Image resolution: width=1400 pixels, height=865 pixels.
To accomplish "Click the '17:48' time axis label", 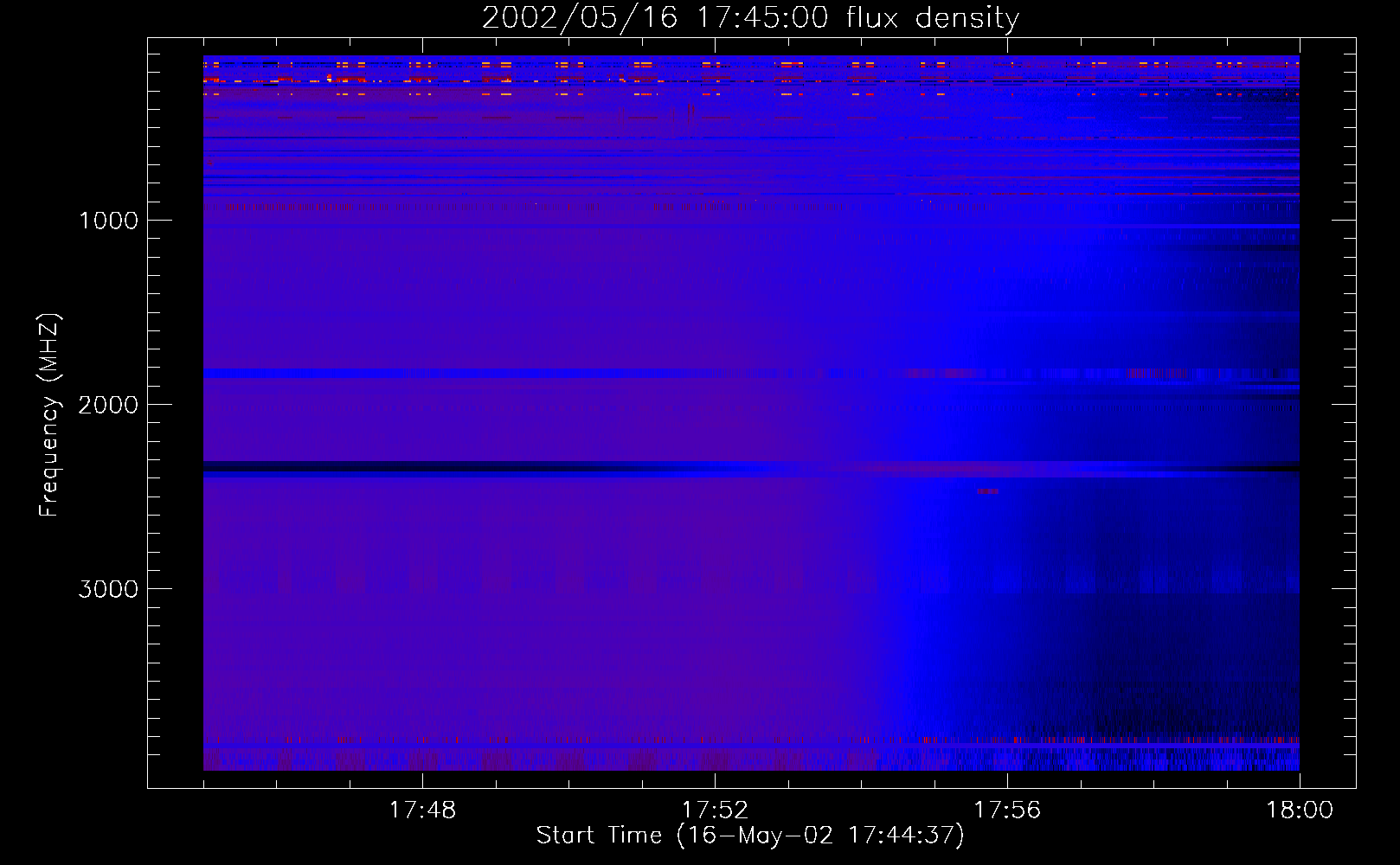I will 422,811.
